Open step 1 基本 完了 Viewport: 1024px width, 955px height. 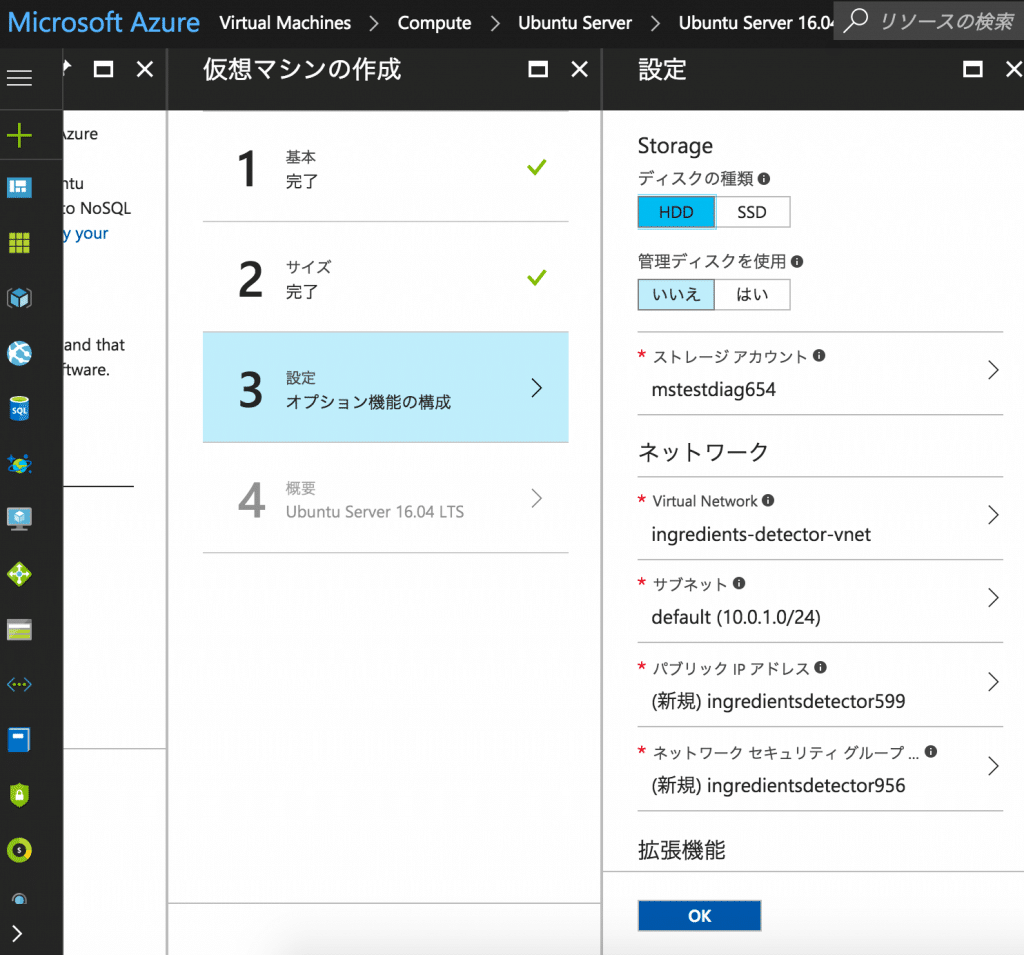(x=385, y=167)
